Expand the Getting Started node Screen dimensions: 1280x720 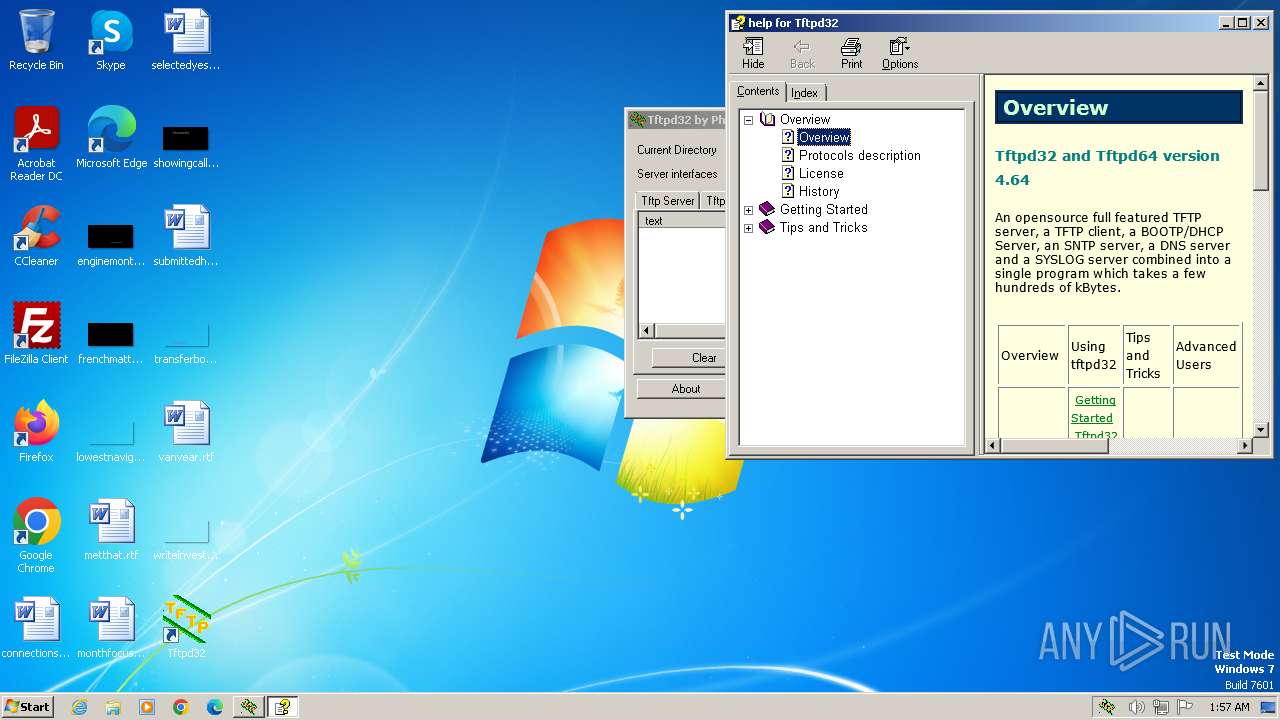[x=748, y=210]
